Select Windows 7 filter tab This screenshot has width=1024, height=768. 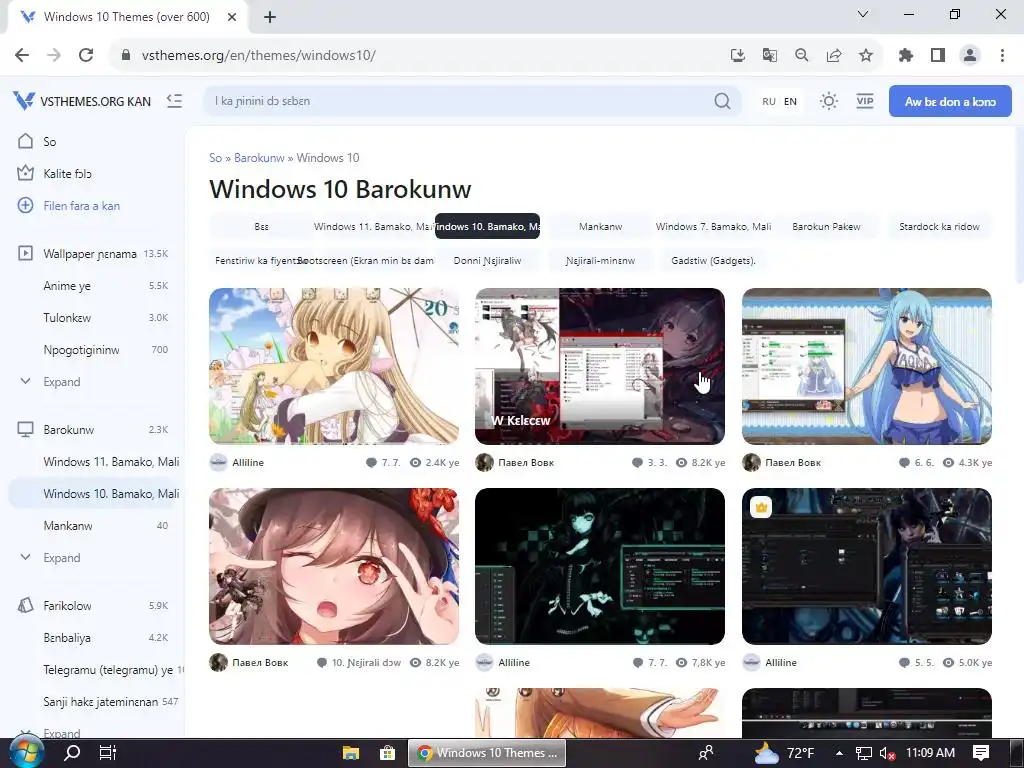713,227
